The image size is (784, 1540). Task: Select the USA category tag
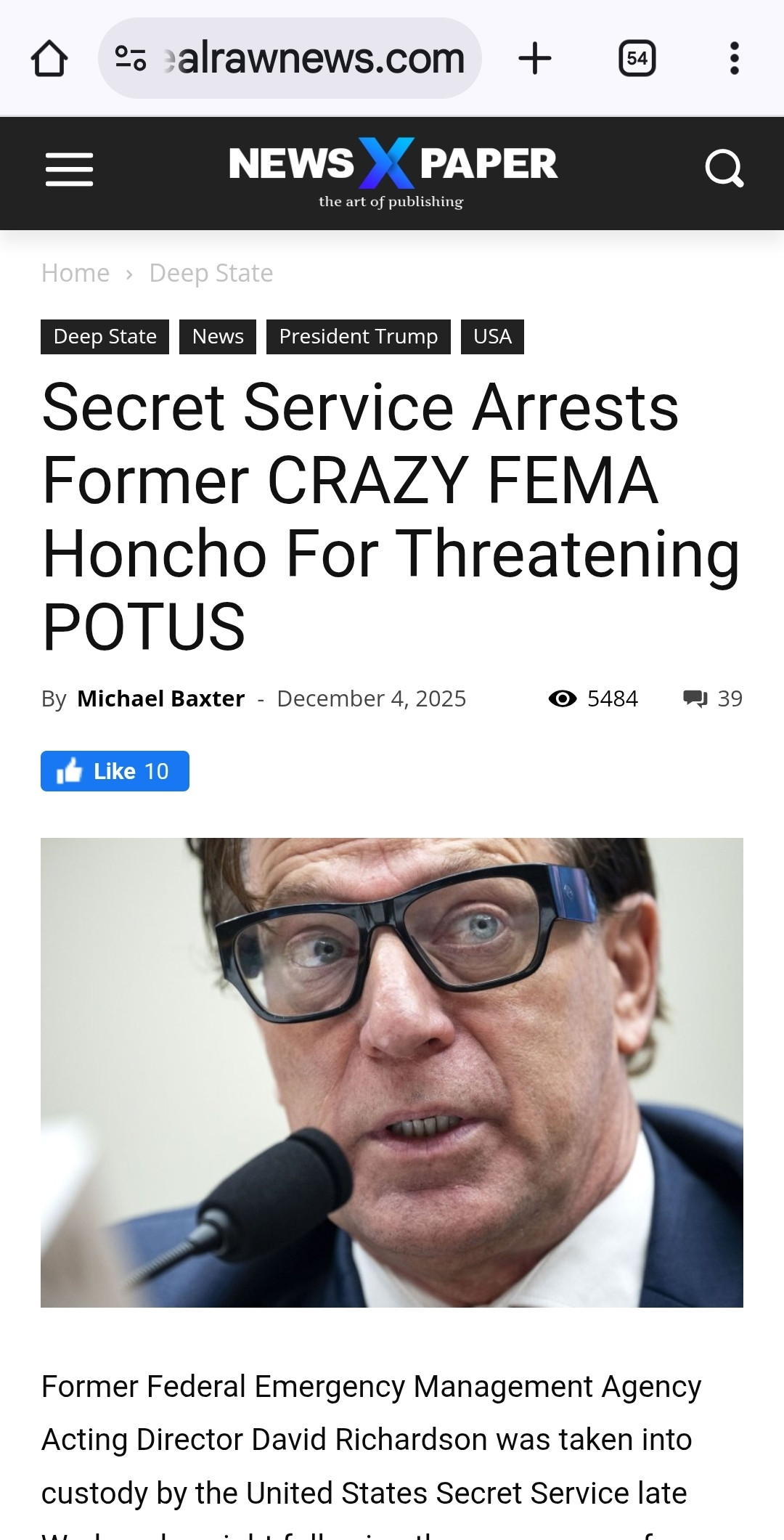pos(493,337)
